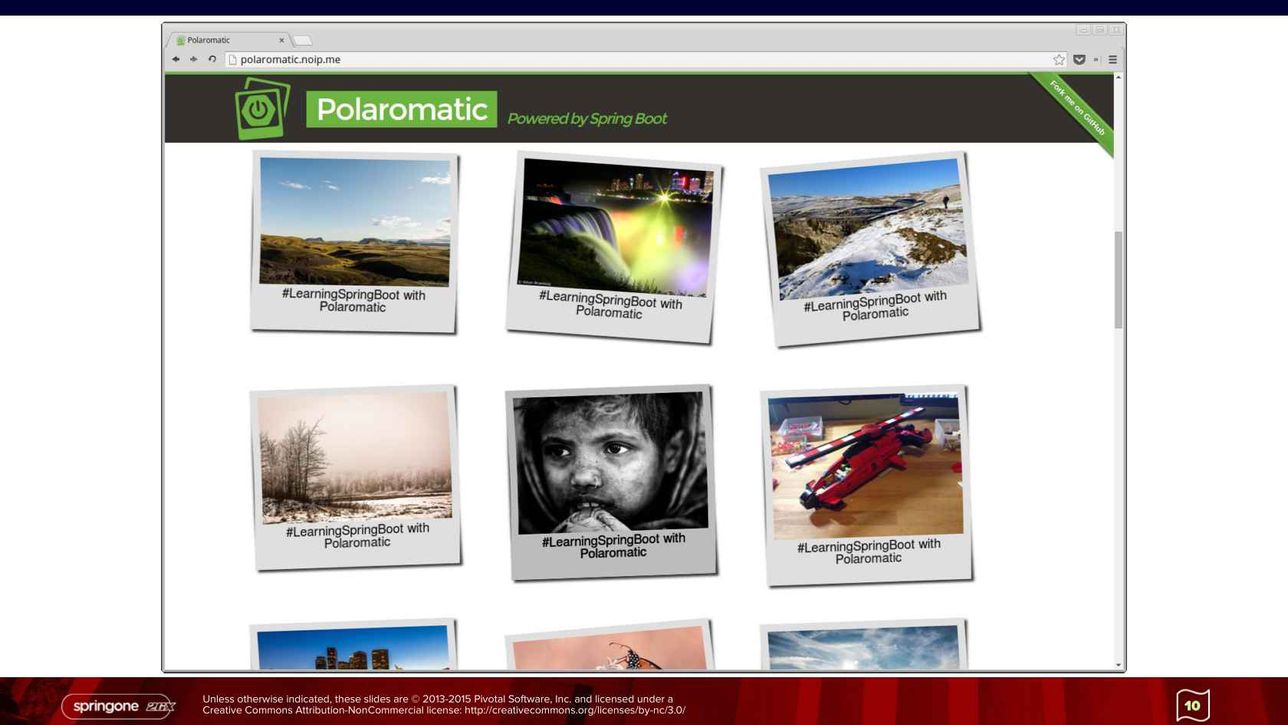1288x725 pixels.
Task: Maximize the Chrome browser window
Action: coord(1099,30)
